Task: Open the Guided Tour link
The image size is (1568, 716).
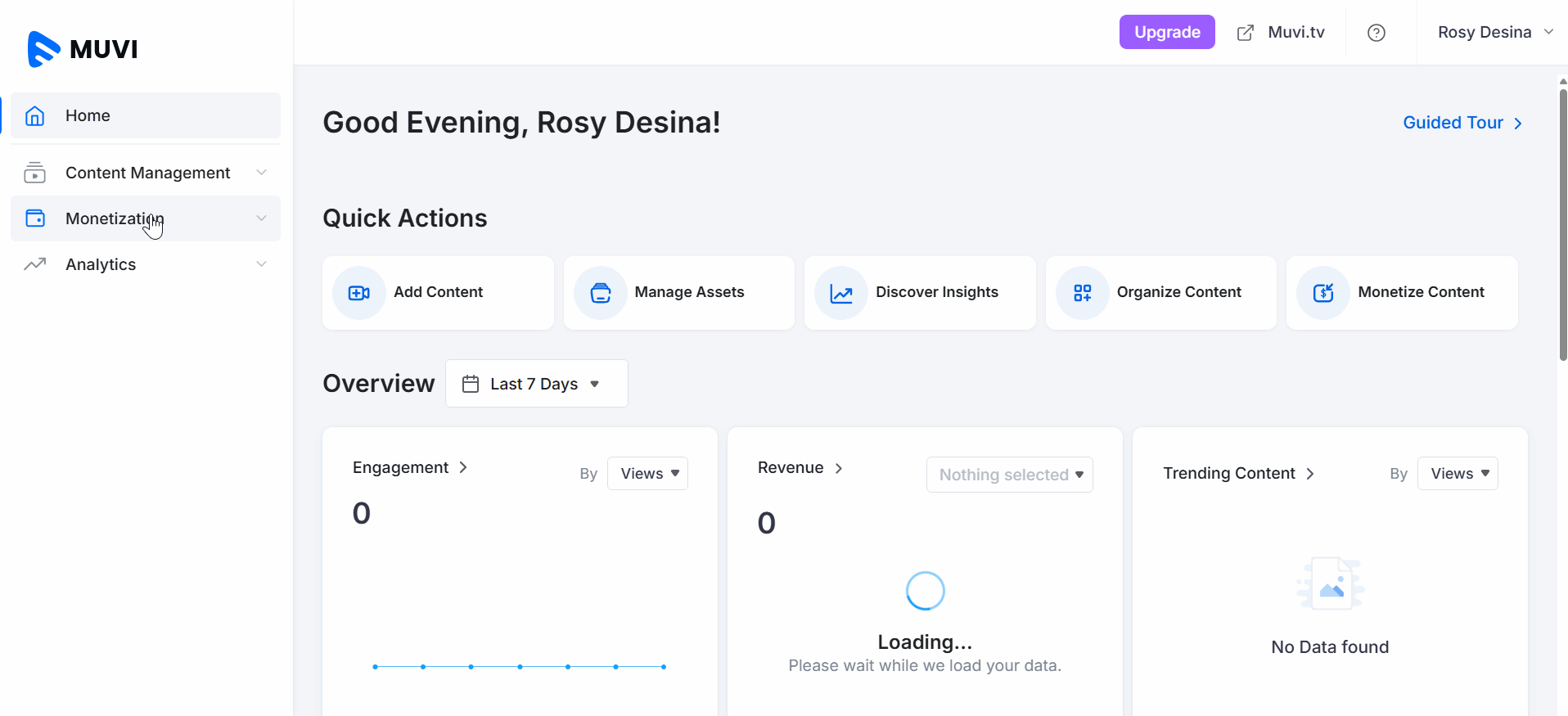Action: (1462, 123)
